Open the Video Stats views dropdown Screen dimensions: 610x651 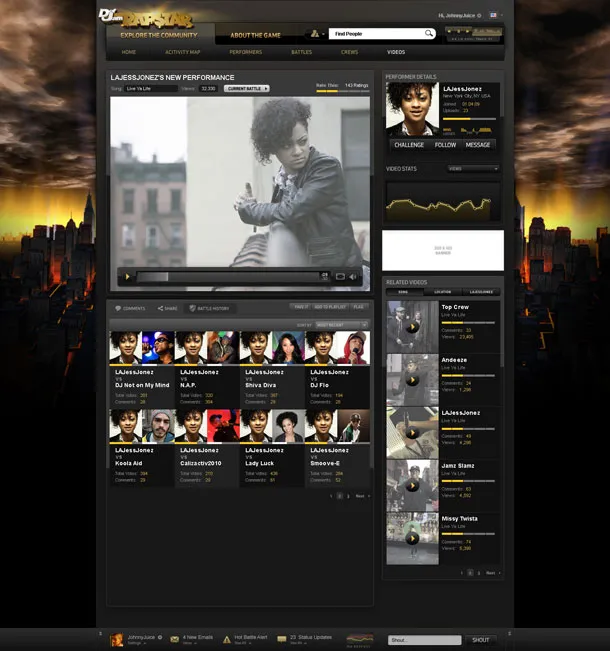pos(473,169)
